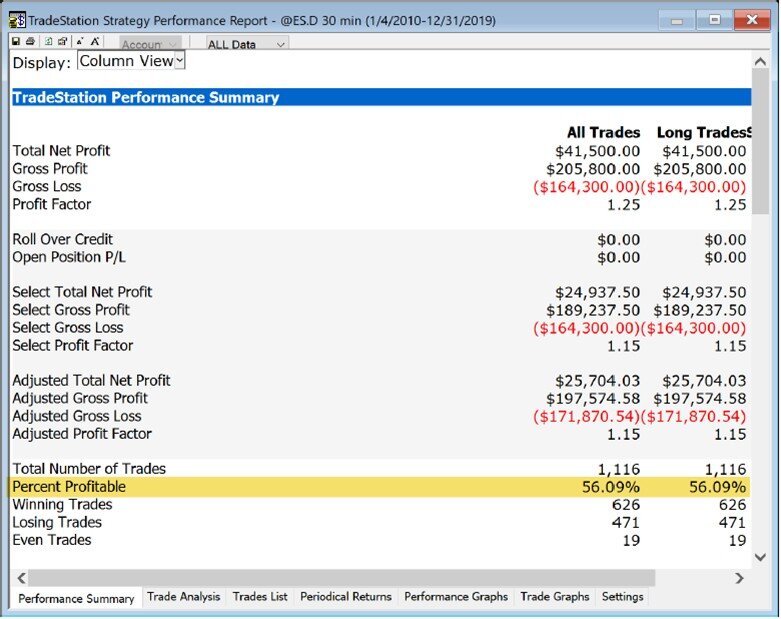This screenshot has height=619, width=781.
Task: Click the All Trades $41,500.00 net profit value
Action: pyautogui.click(x=598, y=151)
